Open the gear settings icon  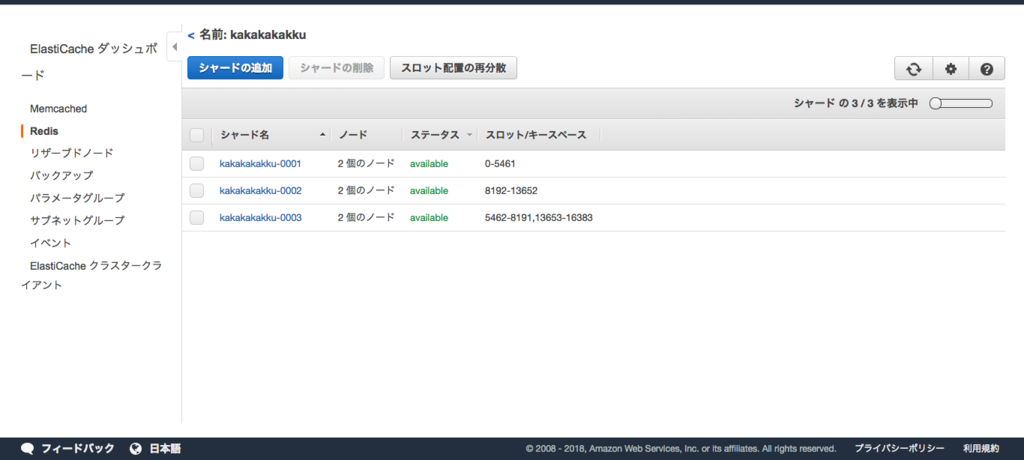point(951,69)
